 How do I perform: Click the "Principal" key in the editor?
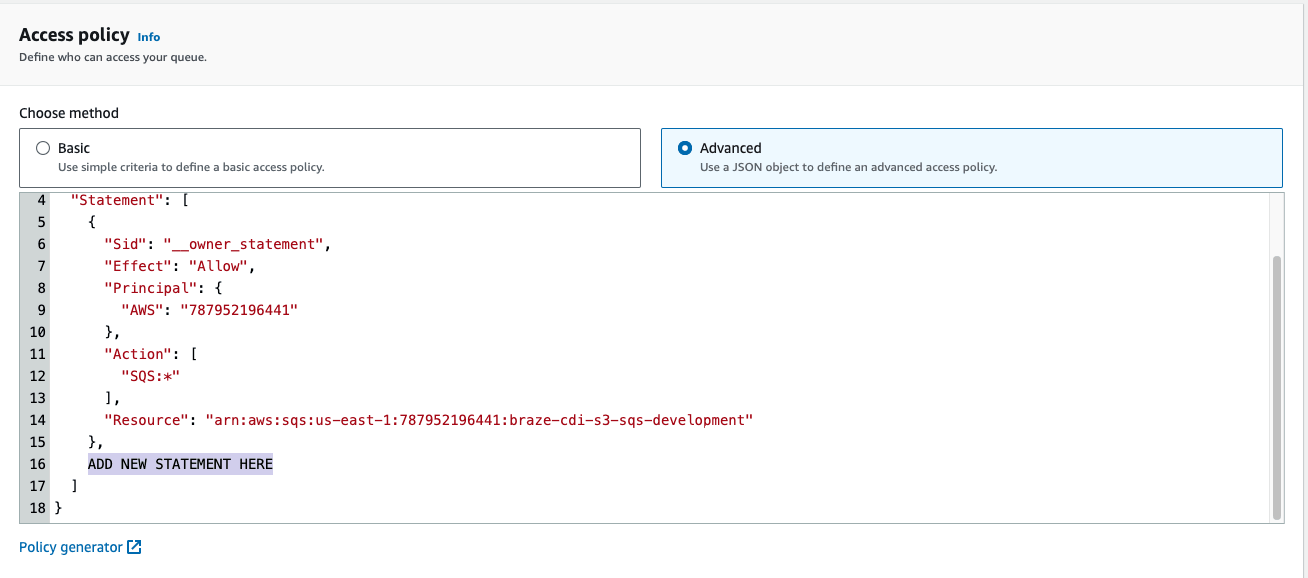click(x=144, y=288)
